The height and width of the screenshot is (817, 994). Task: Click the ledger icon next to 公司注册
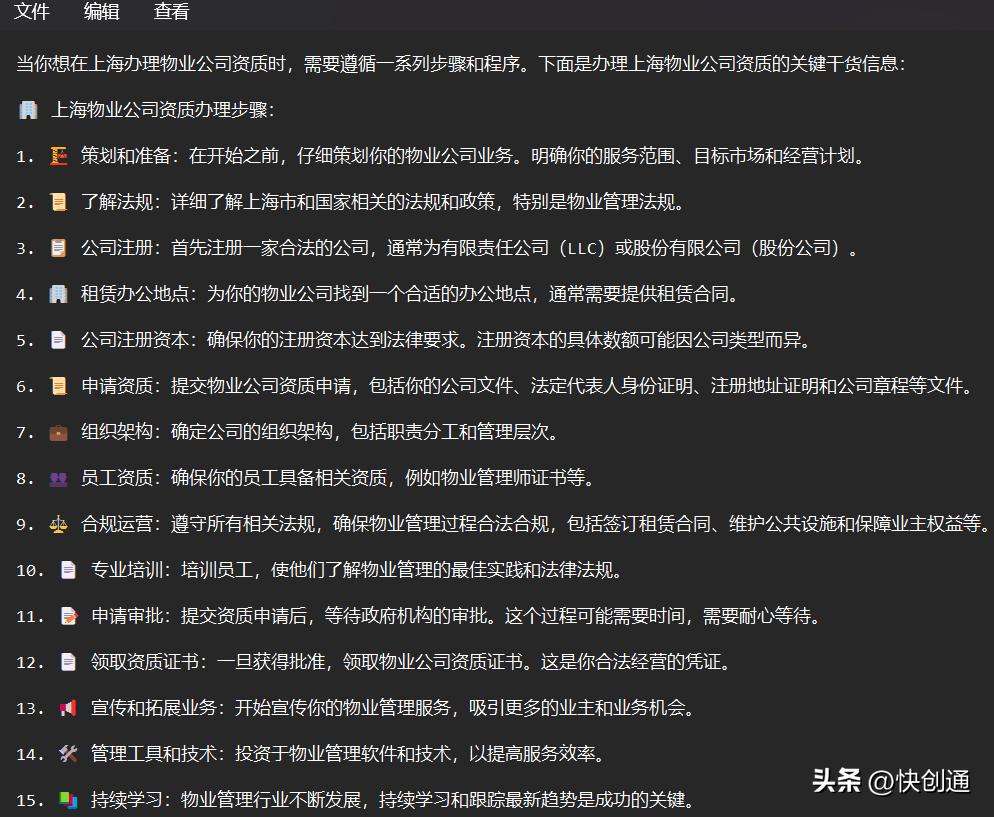point(58,248)
